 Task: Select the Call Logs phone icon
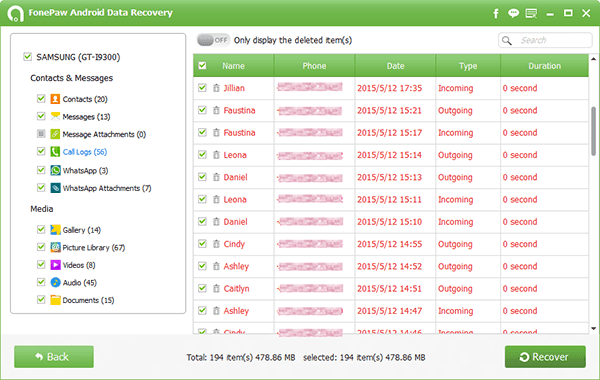click(x=55, y=152)
